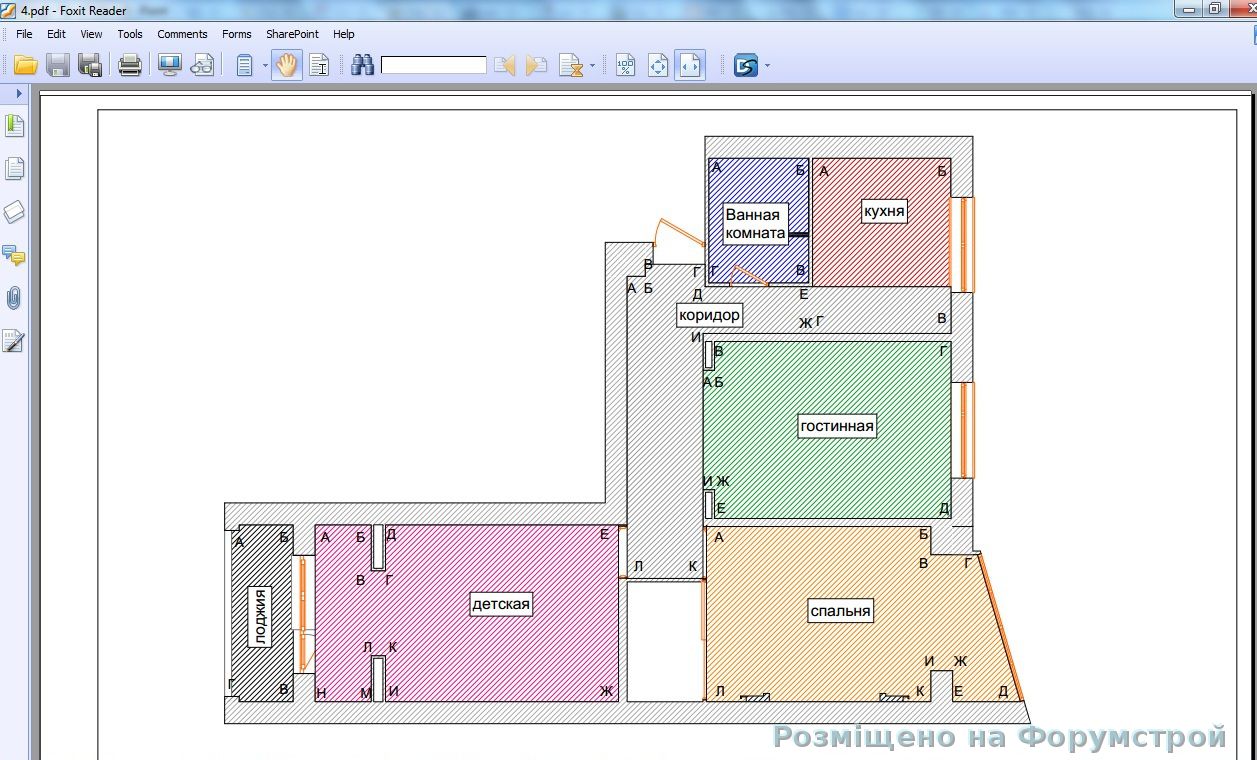
Task: Click the find text input field
Action: click(x=433, y=66)
